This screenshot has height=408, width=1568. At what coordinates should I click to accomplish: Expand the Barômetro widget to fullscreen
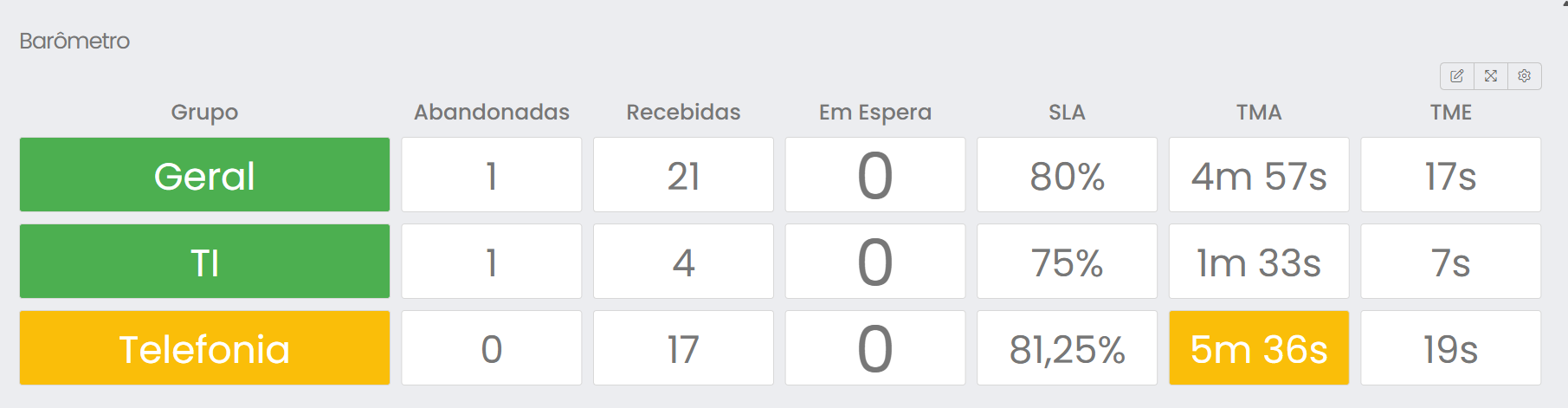[1491, 76]
